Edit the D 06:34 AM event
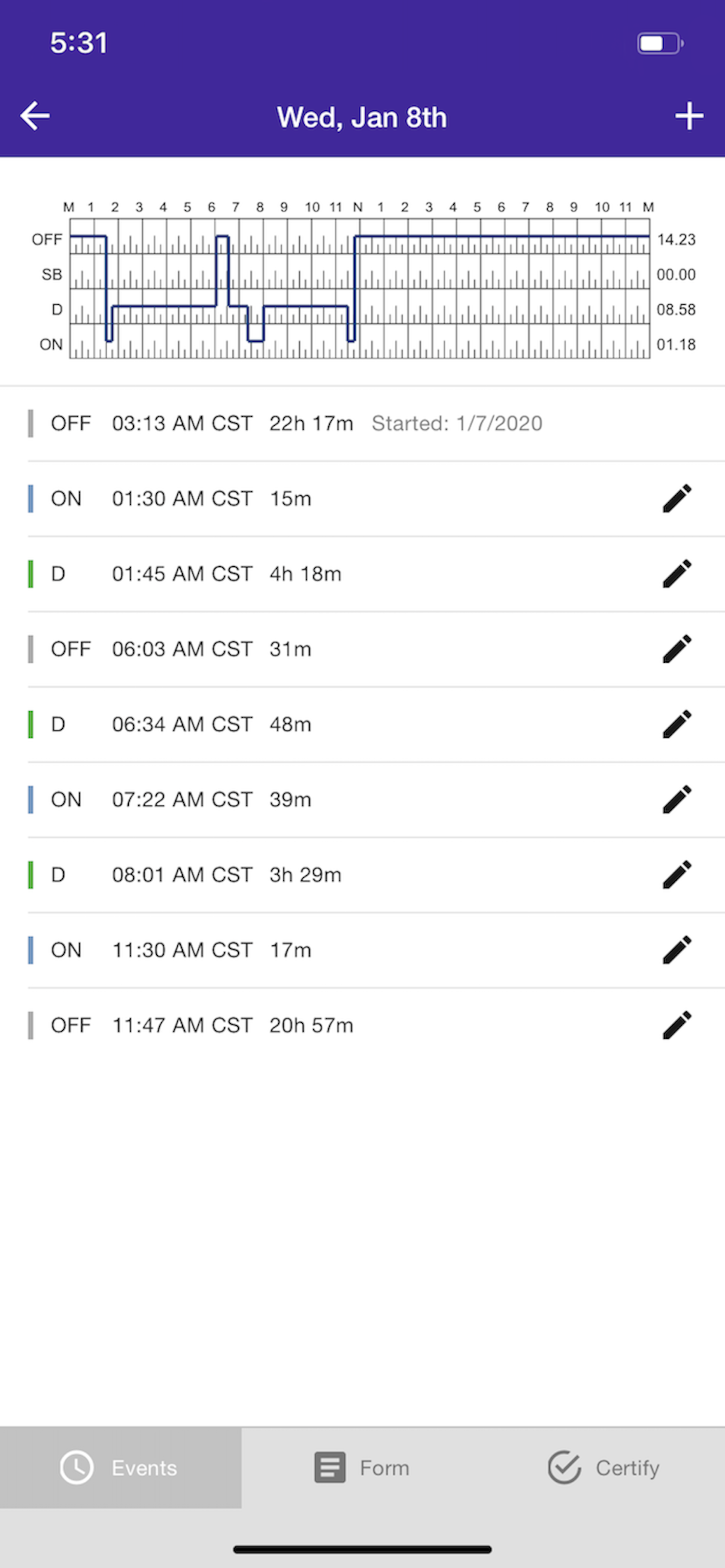The height and width of the screenshot is (1568, 725). pos(677,724)
